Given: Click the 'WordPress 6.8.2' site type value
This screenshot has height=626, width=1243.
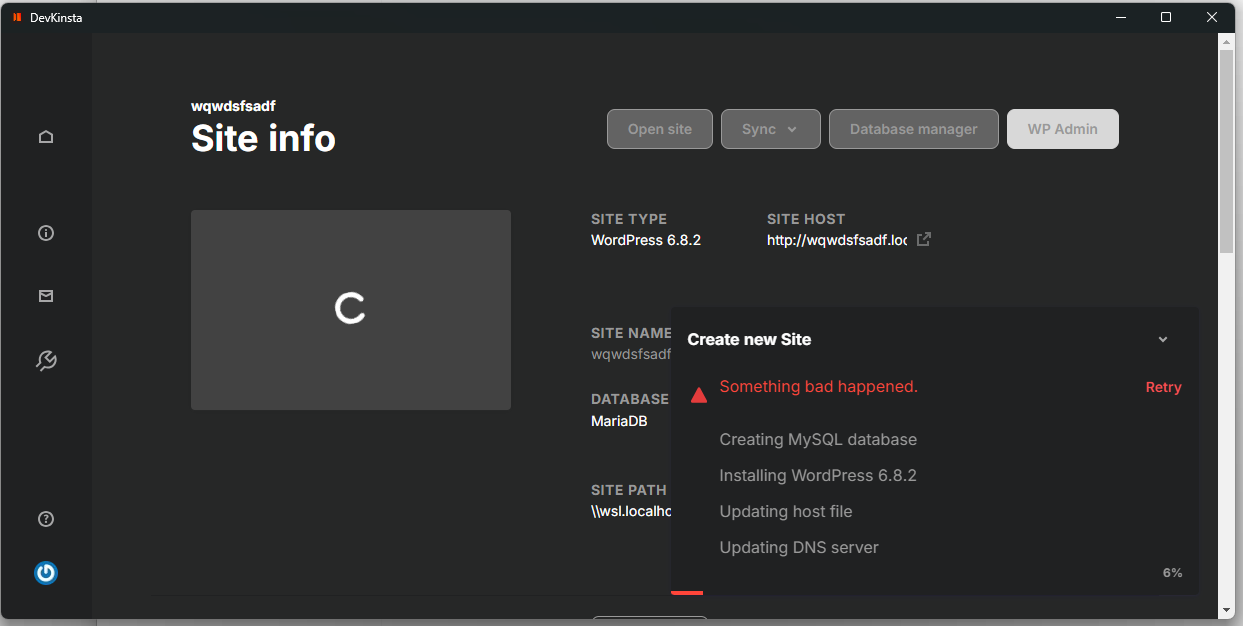Looking at the screenshot, I should point(646,240).
